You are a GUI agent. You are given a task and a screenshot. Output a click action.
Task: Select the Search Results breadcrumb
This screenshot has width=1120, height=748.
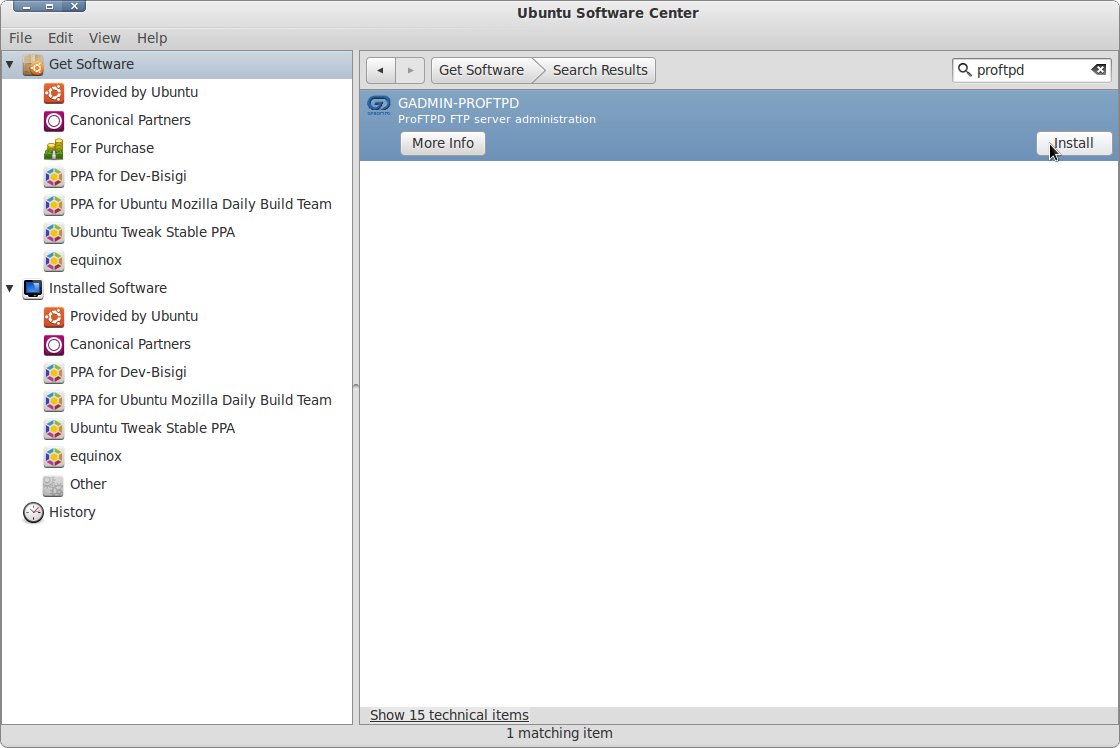point(600,70)
